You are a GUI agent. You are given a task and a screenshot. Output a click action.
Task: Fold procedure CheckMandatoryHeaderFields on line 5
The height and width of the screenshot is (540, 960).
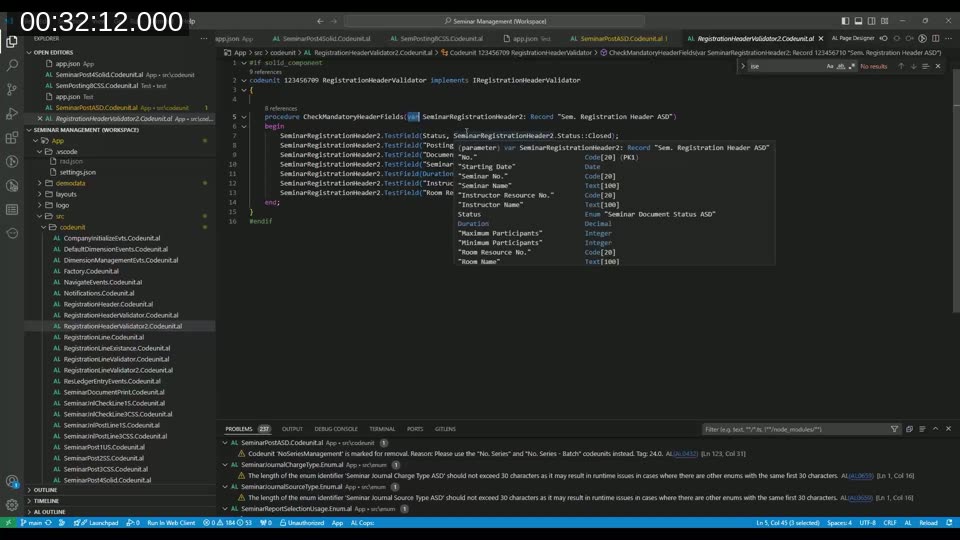(x=244, y=116)
